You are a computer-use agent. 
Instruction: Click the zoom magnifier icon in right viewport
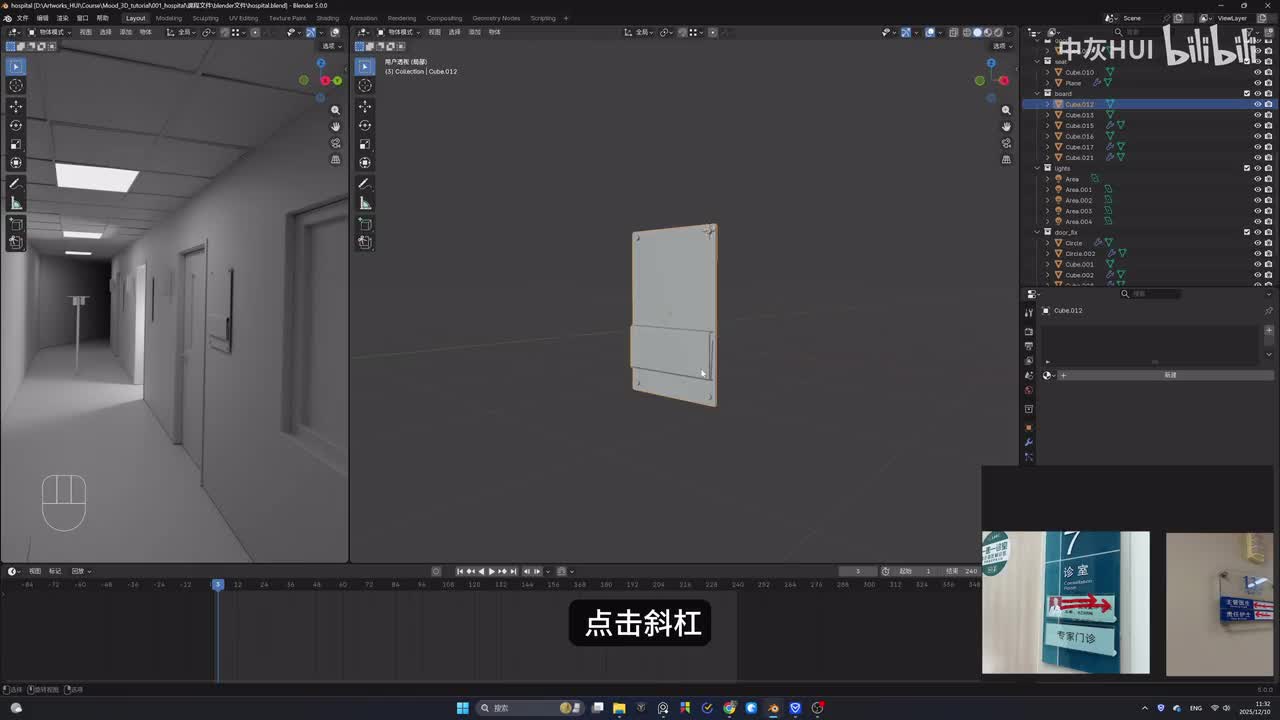[1006, 110]
